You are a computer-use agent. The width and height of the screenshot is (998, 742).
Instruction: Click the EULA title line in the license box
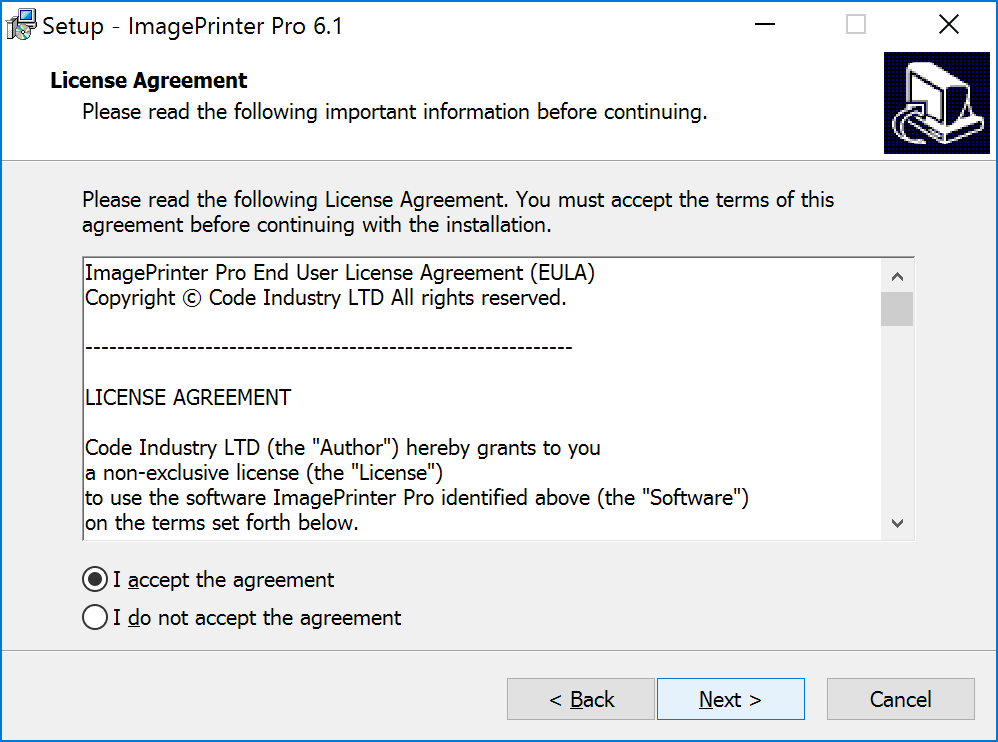tap(340, 273)
